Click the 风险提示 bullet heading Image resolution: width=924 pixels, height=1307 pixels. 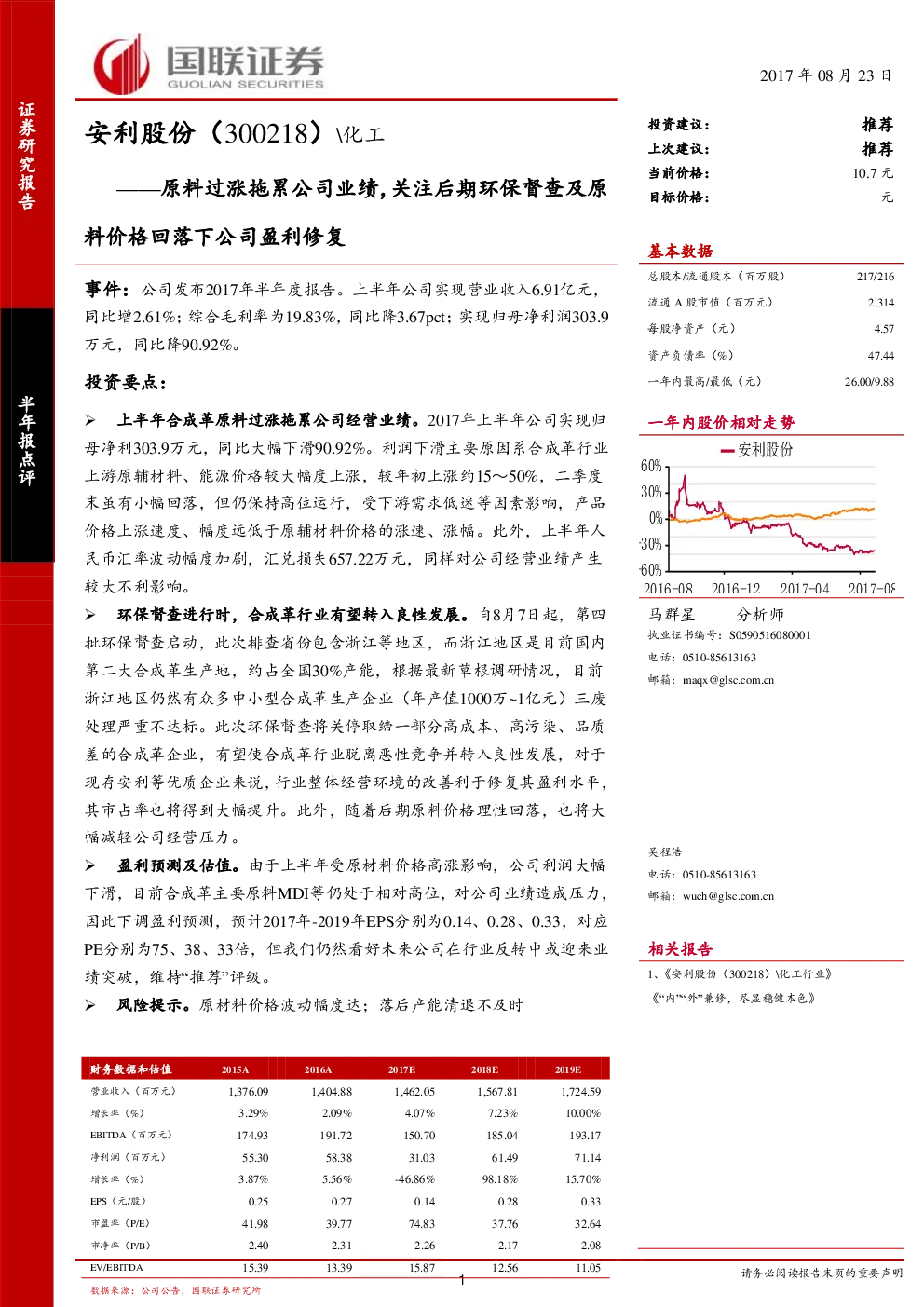(156, 1005)
